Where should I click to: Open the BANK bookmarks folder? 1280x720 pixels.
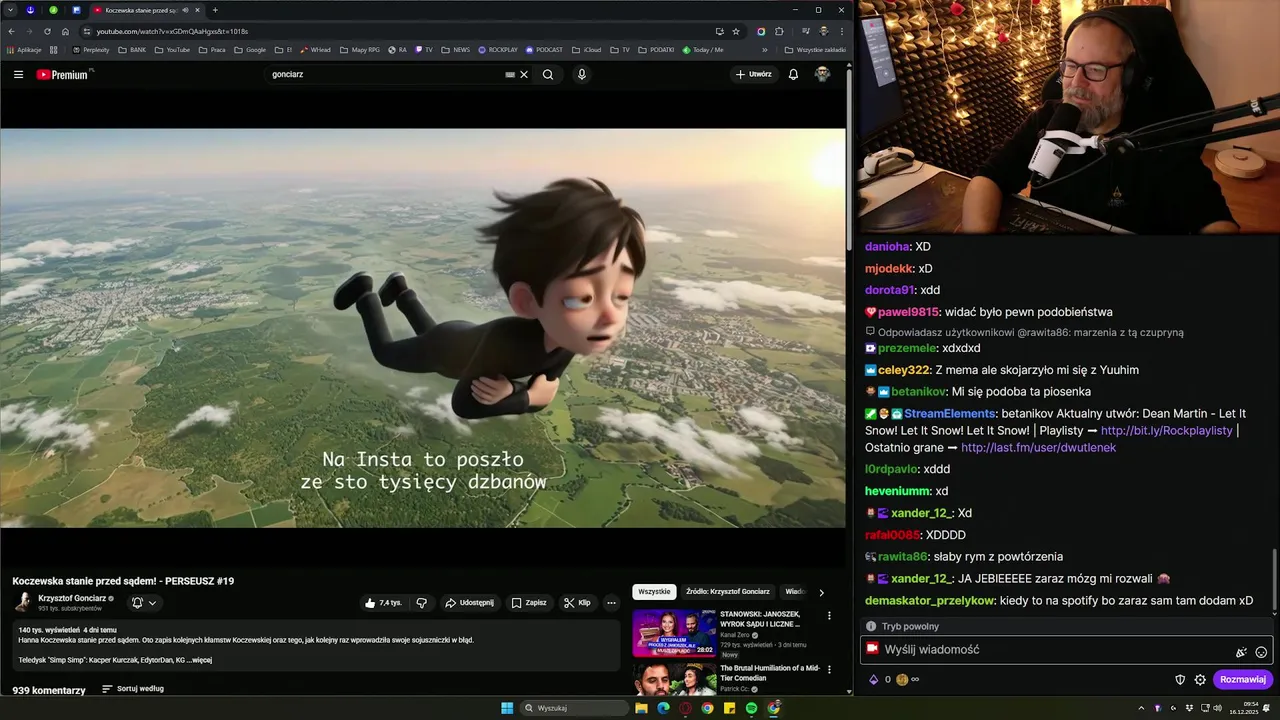(x=132, y=49)
